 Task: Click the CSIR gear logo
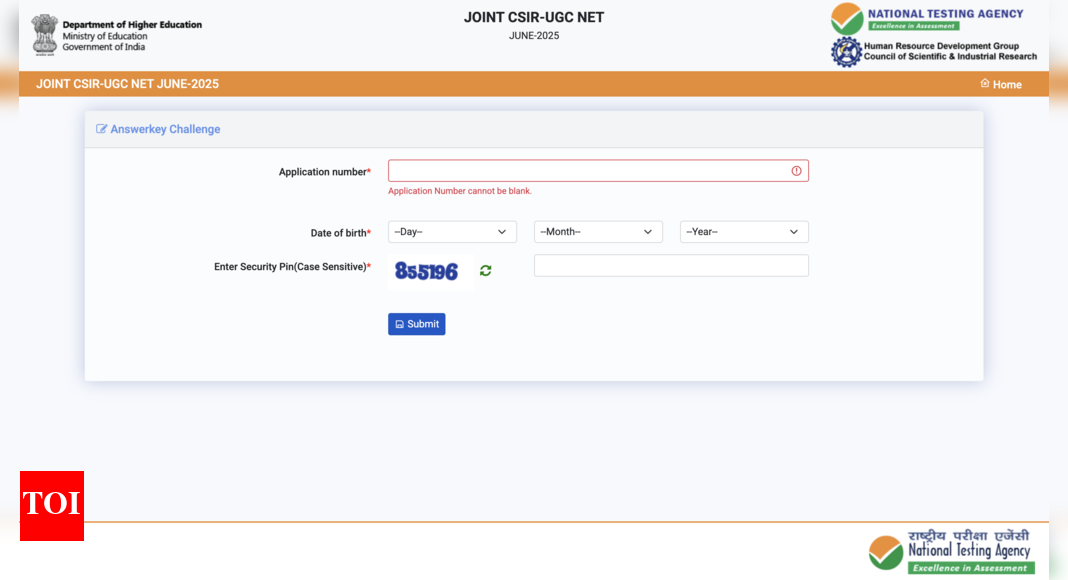pos(846,52)
